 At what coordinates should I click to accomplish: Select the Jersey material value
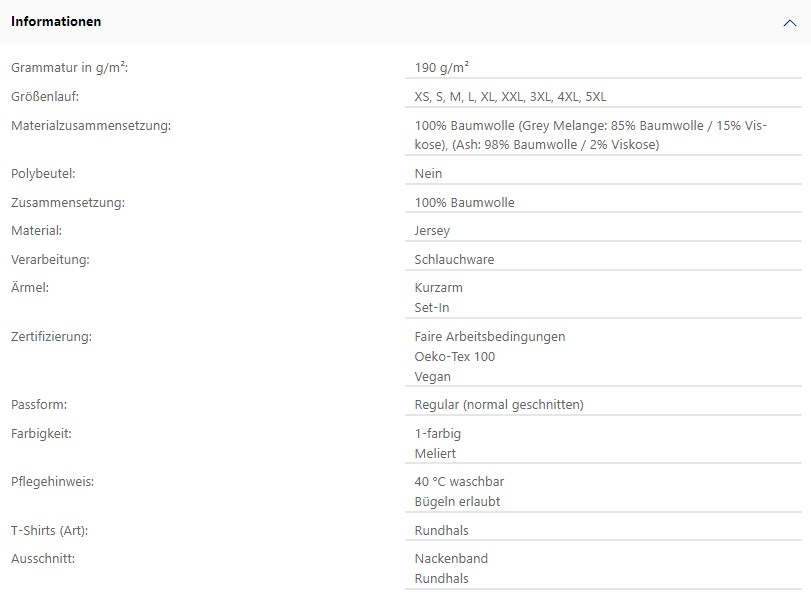pos(432,231)
